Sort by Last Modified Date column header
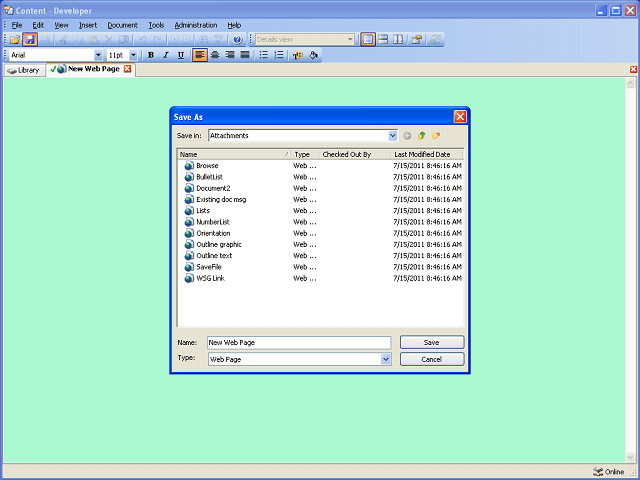 [427, 154]
